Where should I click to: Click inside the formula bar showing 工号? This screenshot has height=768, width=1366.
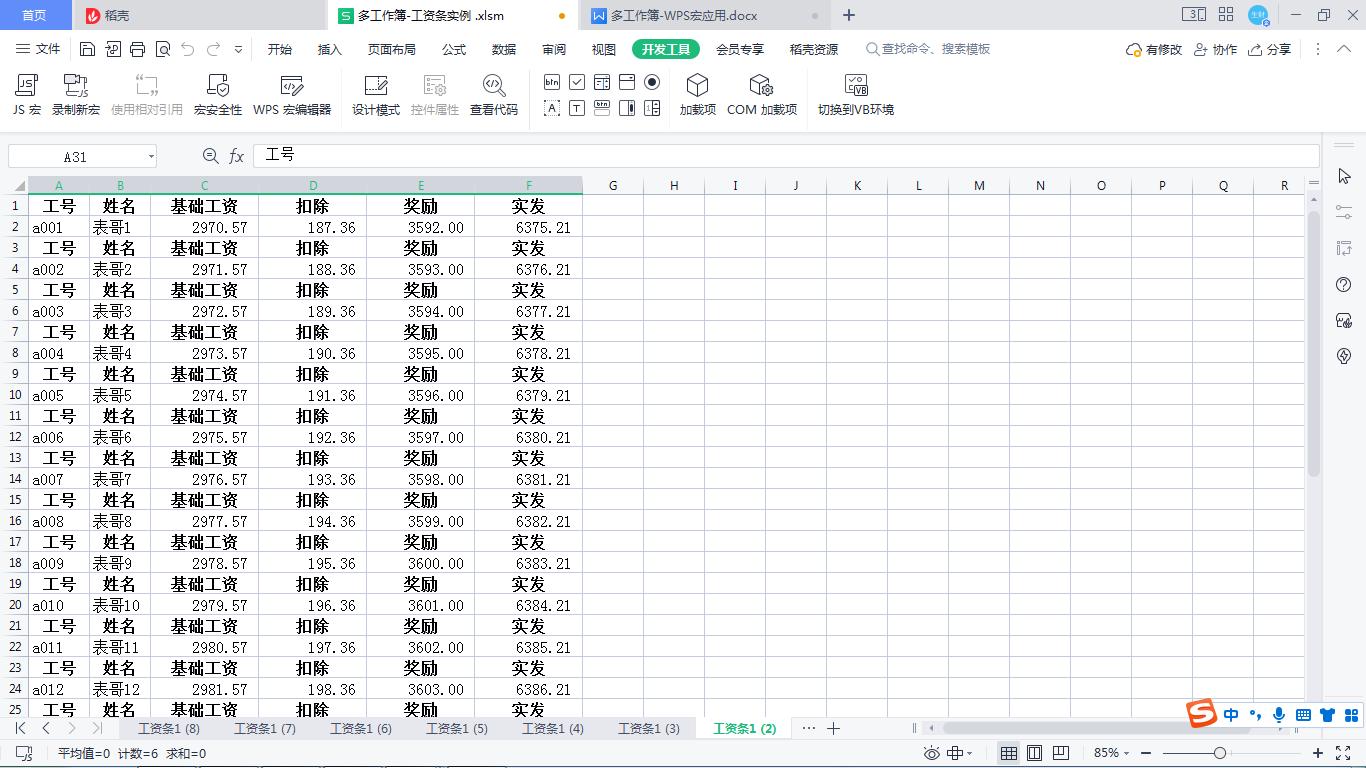[400, 156]
